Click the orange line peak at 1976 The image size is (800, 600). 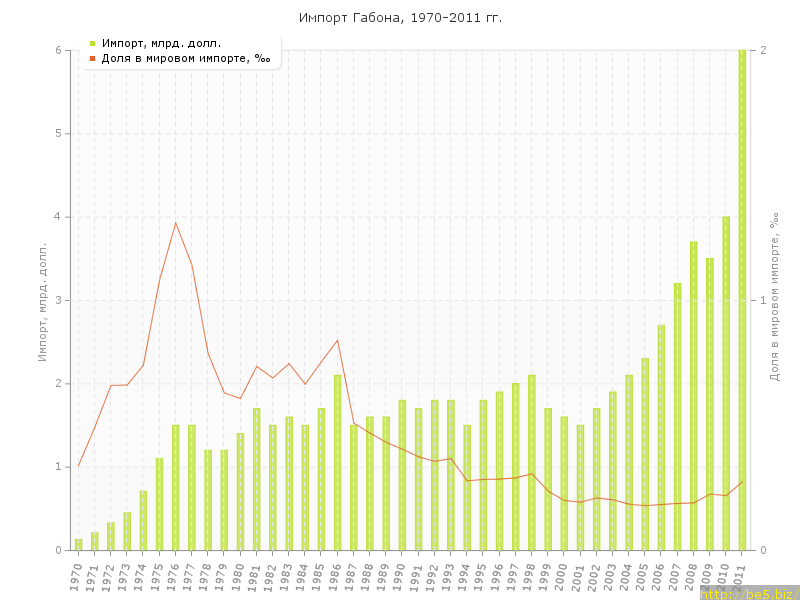[176, 223]
